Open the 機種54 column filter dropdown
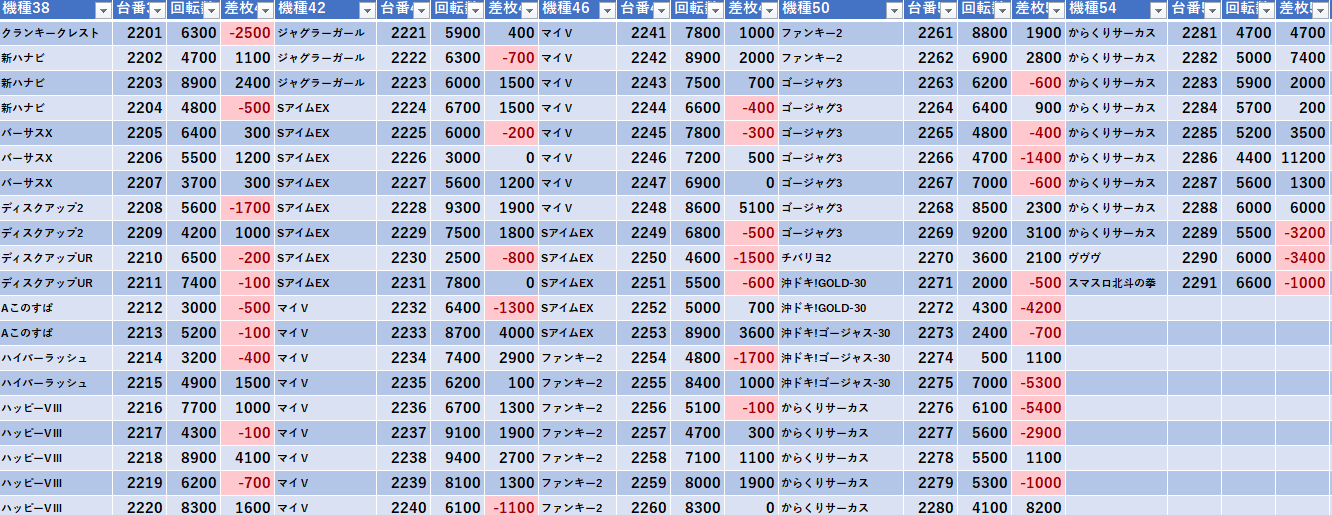Screen dimensions: 1332x515 coord(1157,10)
